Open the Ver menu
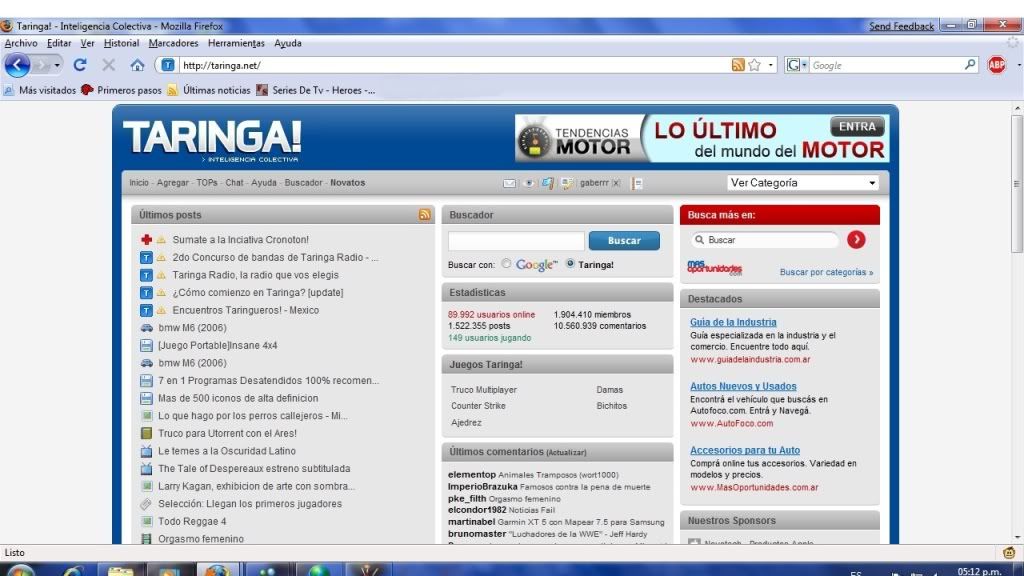 [88, 43]
